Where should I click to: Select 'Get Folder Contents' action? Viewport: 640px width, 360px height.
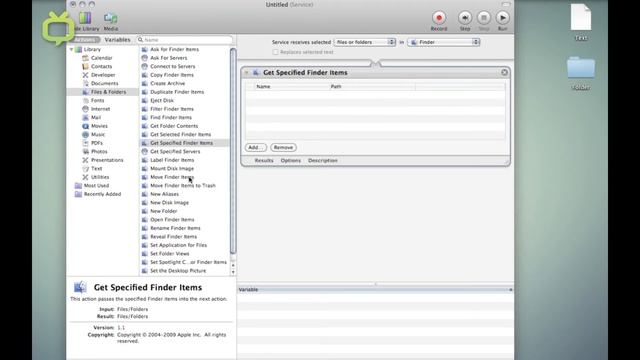173,126
